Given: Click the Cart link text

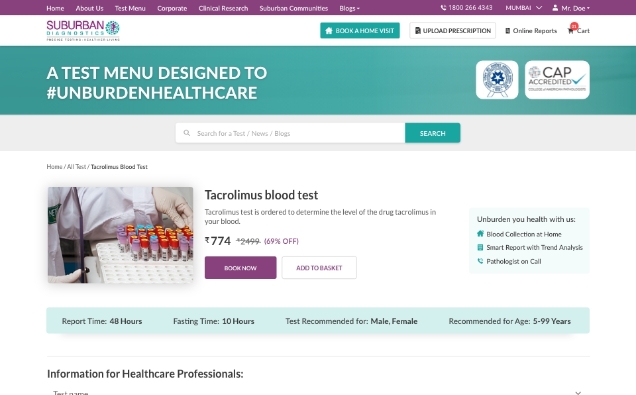Looking at the screenshot, I should click(x=583, y=31).
